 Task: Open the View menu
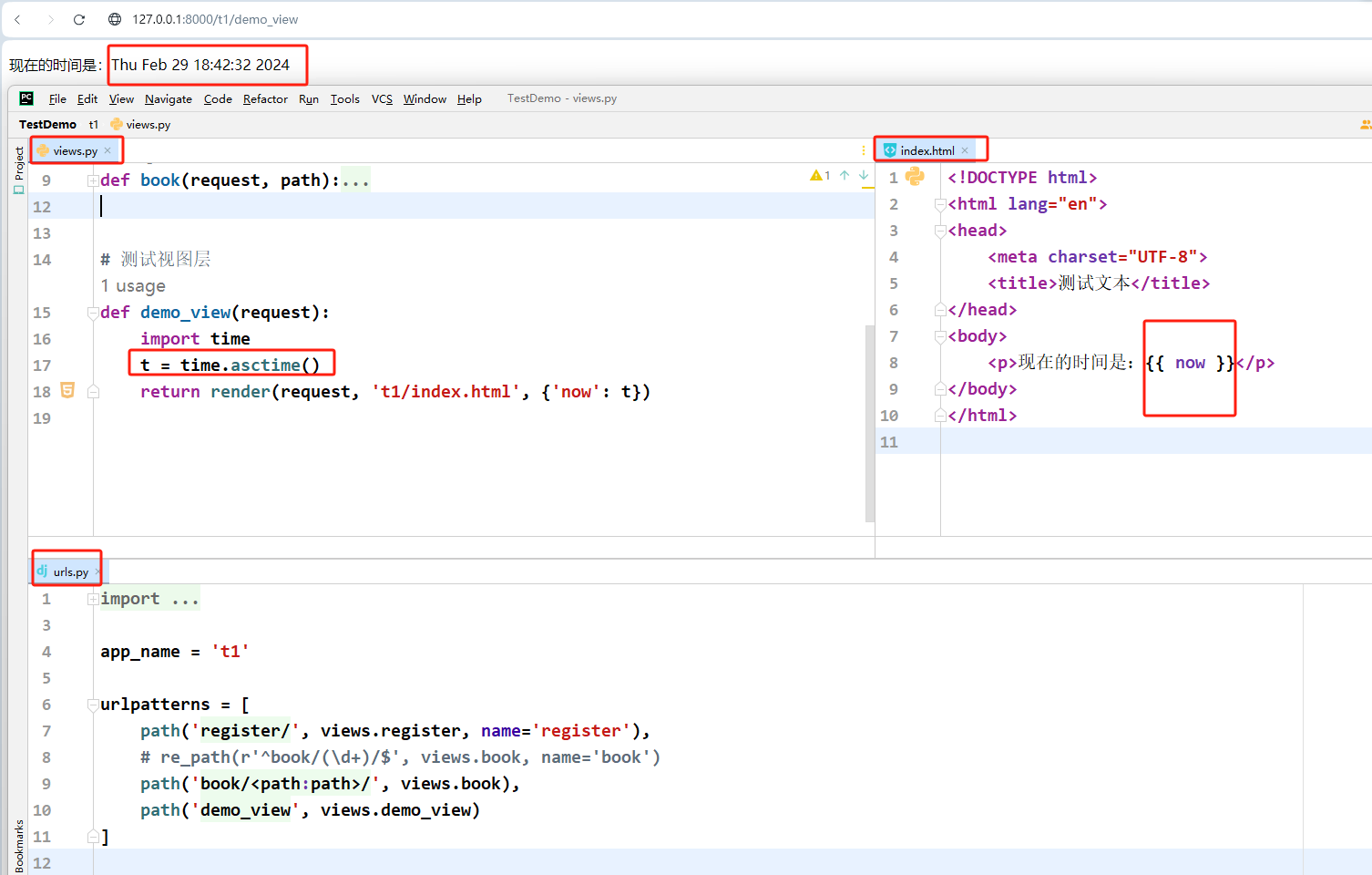(121, 98)
